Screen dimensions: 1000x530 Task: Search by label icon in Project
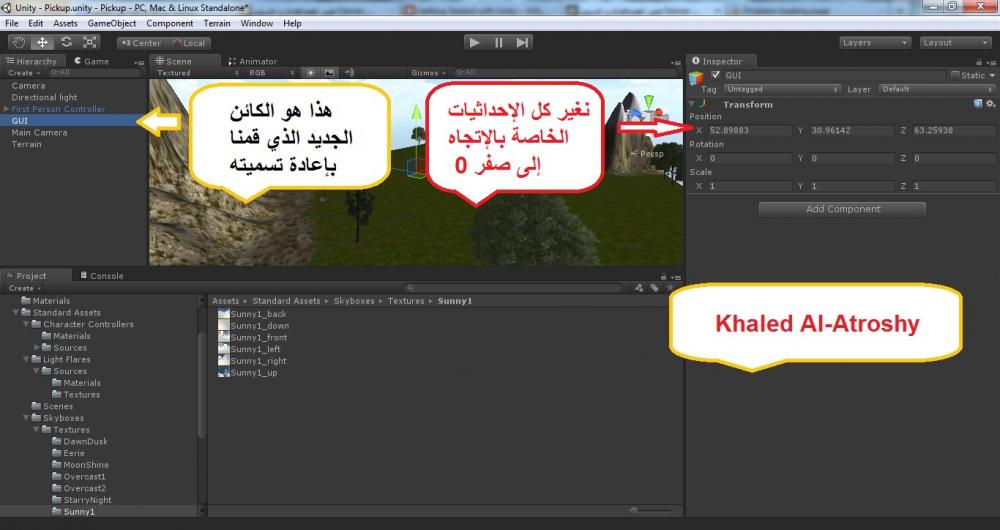[654, 288]
